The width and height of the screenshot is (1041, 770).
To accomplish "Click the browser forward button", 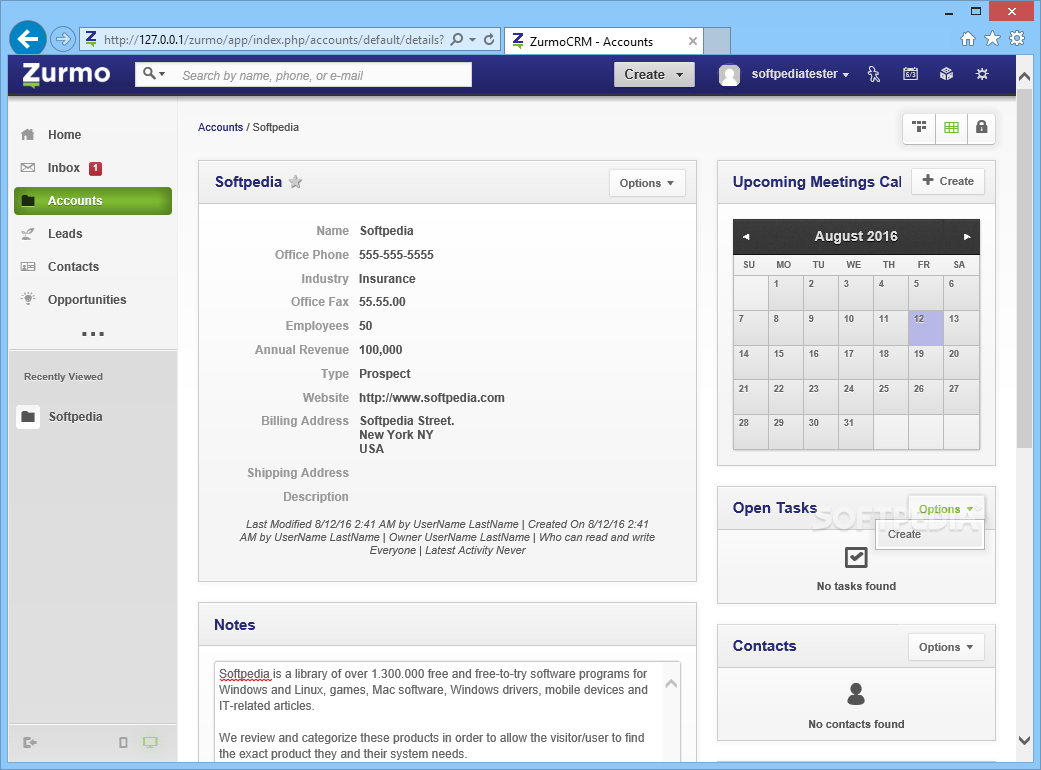I will coord(62,39).
